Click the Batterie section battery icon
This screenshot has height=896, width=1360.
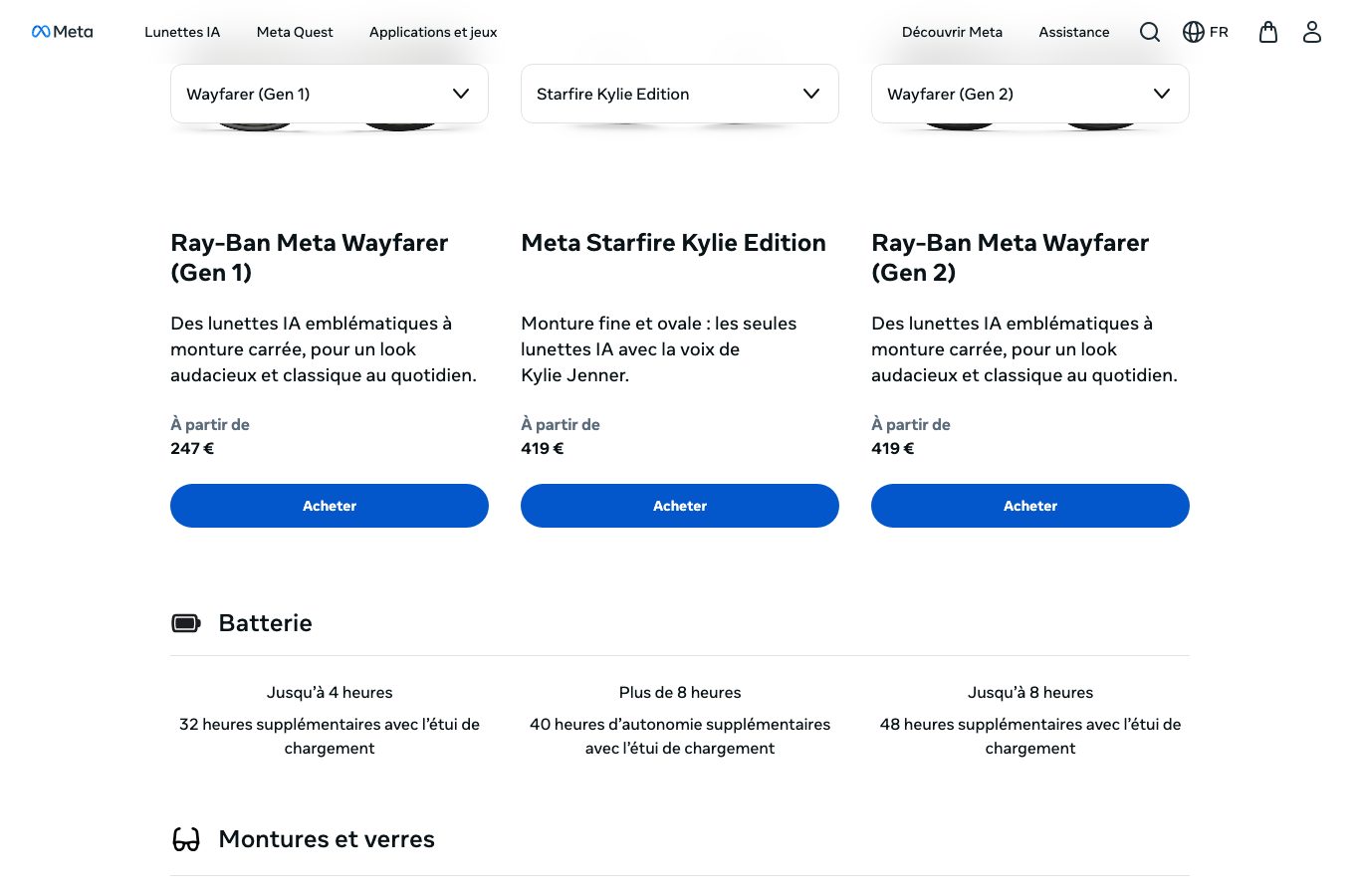click(186, 623)
